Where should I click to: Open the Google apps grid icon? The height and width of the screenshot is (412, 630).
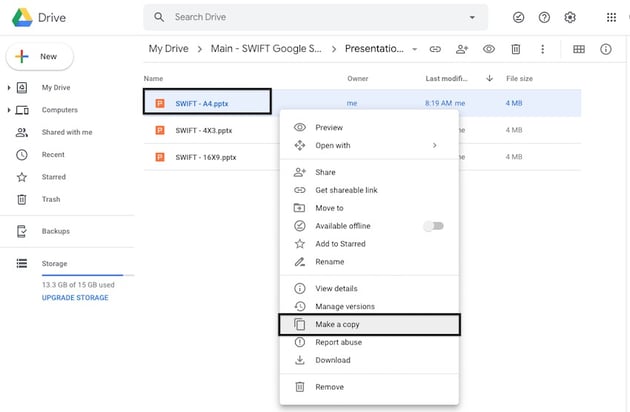(x=611, y=17)
